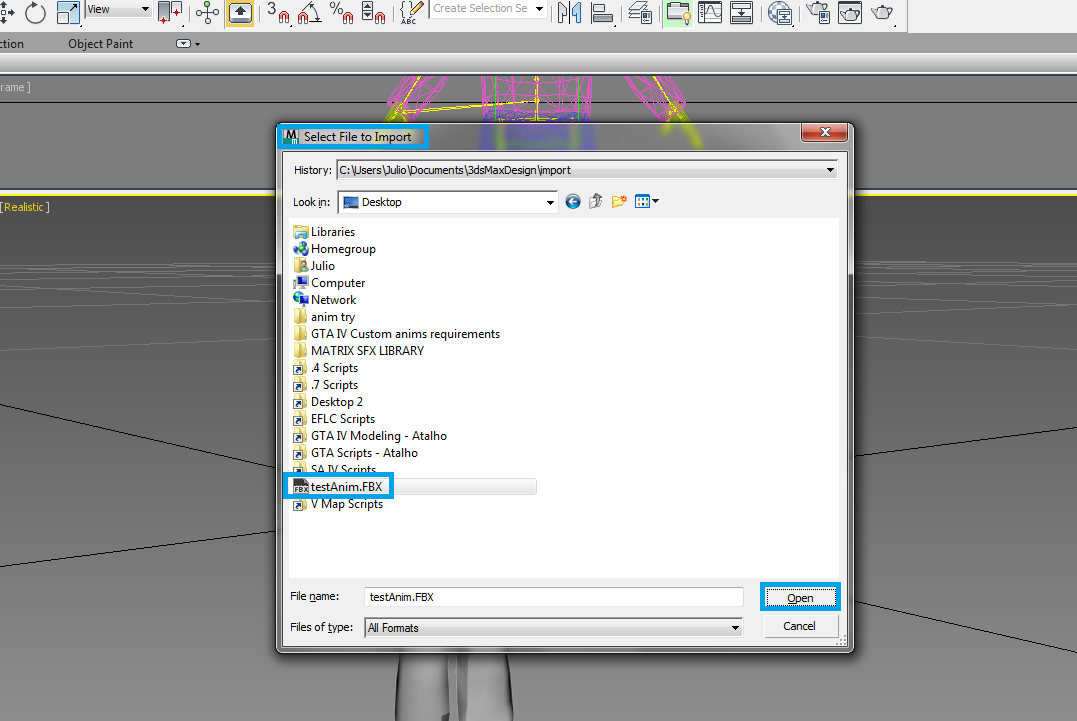
Task: Select Homegroup in file list
Action: [x=335, y=249]
